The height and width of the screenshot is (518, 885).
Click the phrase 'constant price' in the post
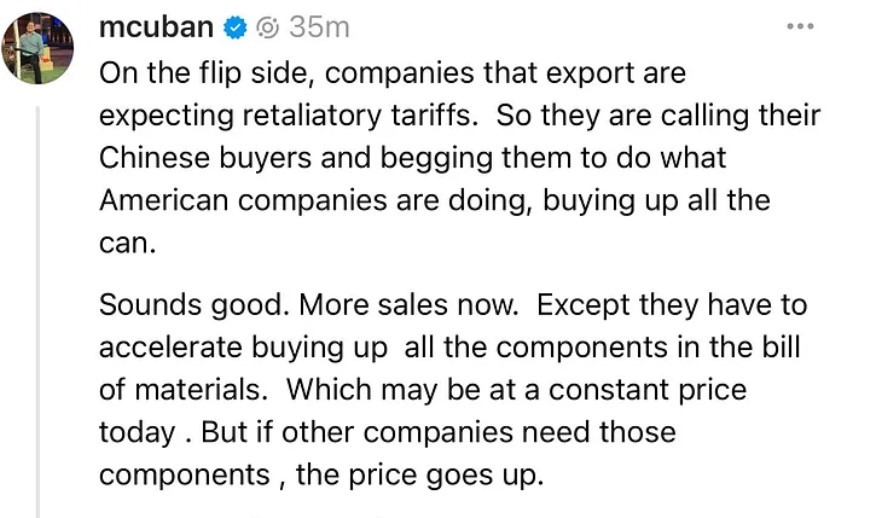[647, 390]
